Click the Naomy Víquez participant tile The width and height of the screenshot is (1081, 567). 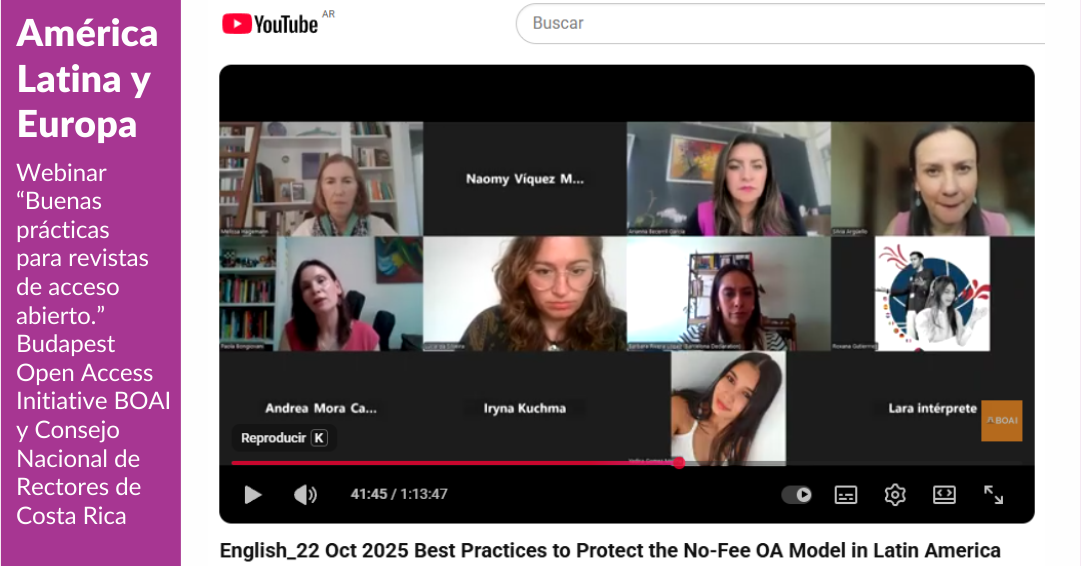click(x=525, y=179)
